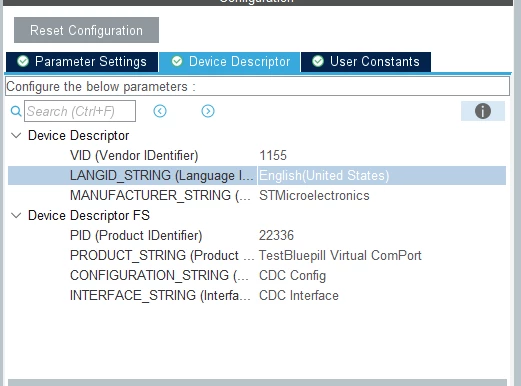Screen dimensions: 521x386
Task: Click the magnifier search icon
Action: point(16,111)
